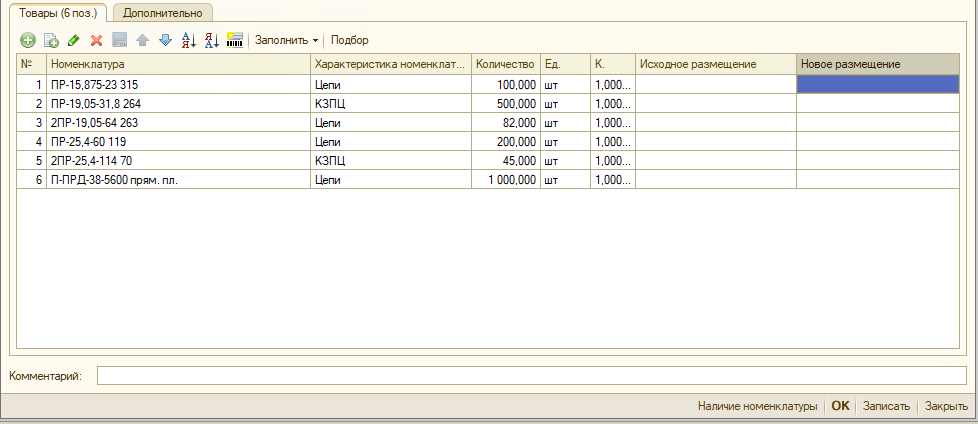The image size is (978, 424).
Task: Switch to the Дополнительно tab
Action: [162, 12]
